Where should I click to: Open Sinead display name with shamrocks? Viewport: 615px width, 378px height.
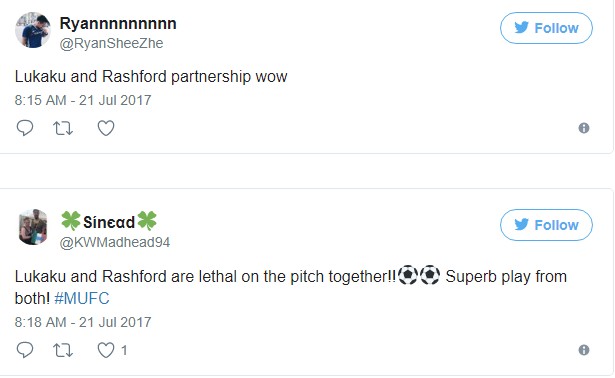pos(109,222)
